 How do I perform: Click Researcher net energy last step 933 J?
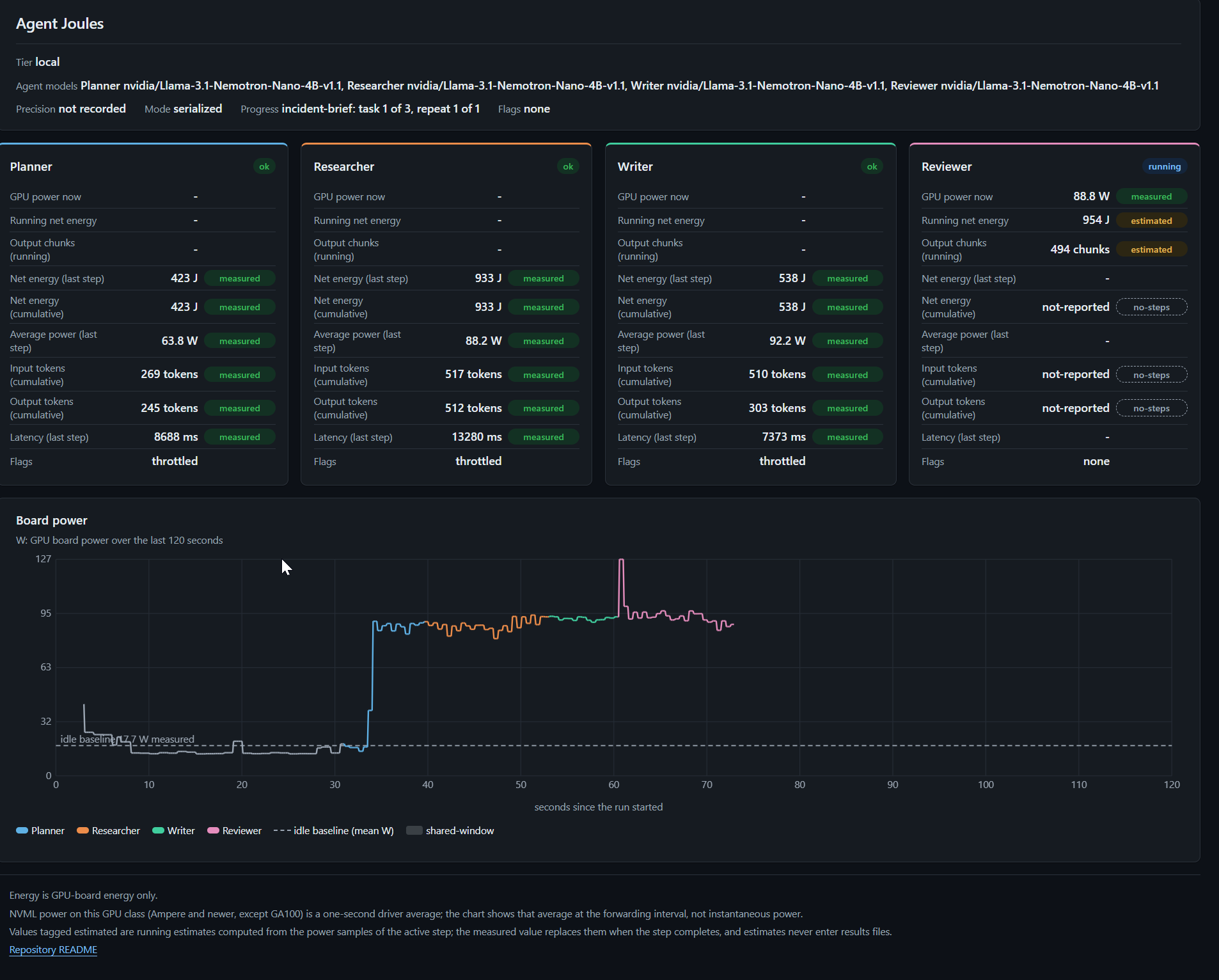[488, 278]
